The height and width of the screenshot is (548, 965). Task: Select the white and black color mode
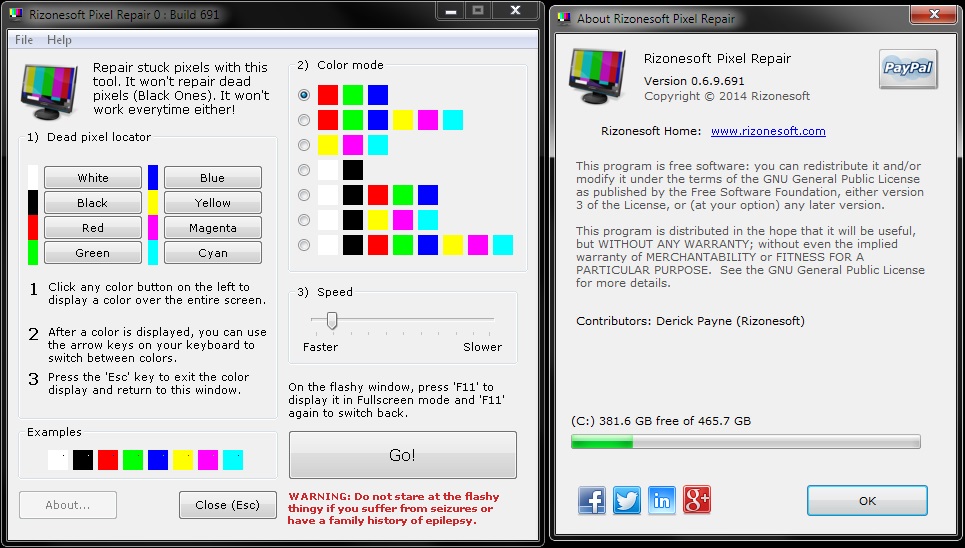pos(304,170)
